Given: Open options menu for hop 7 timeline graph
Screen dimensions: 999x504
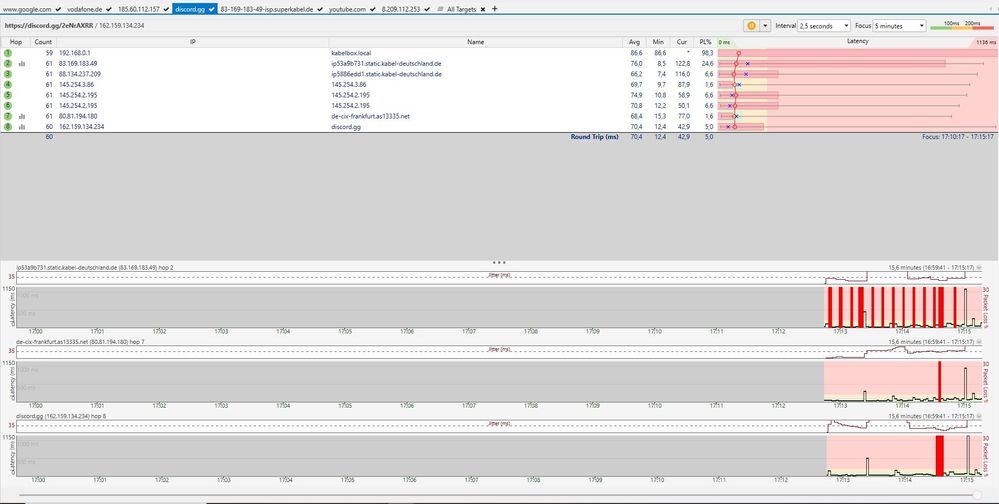Looking at the screenshot, I should pos(979,343).
